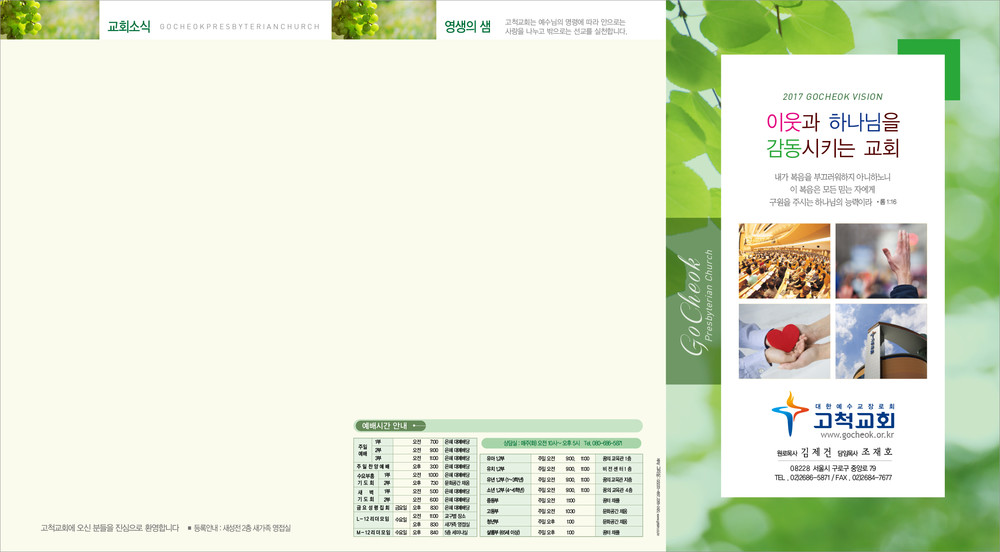This screenshot has width=1000, height=552.
Task: Open the www.gocheok.or.kr website link
Action: (x=856, y=435)
